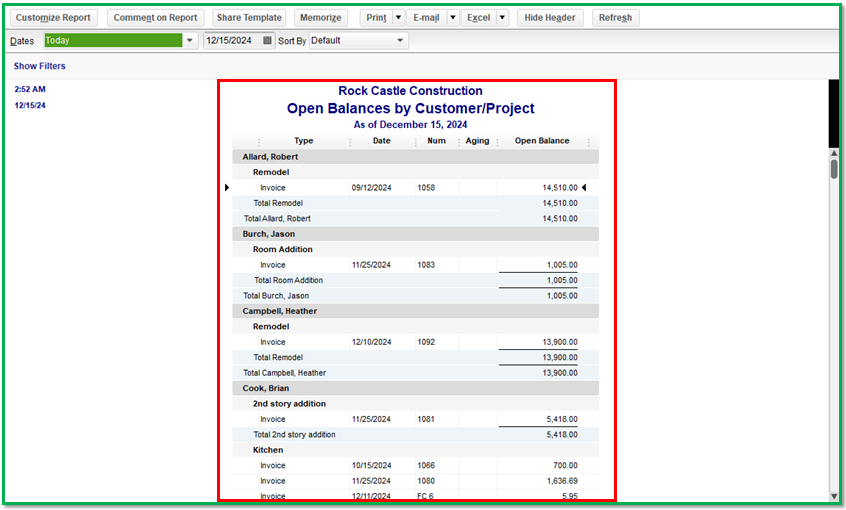
Task: Memorize this report
Action: point(320,18)
